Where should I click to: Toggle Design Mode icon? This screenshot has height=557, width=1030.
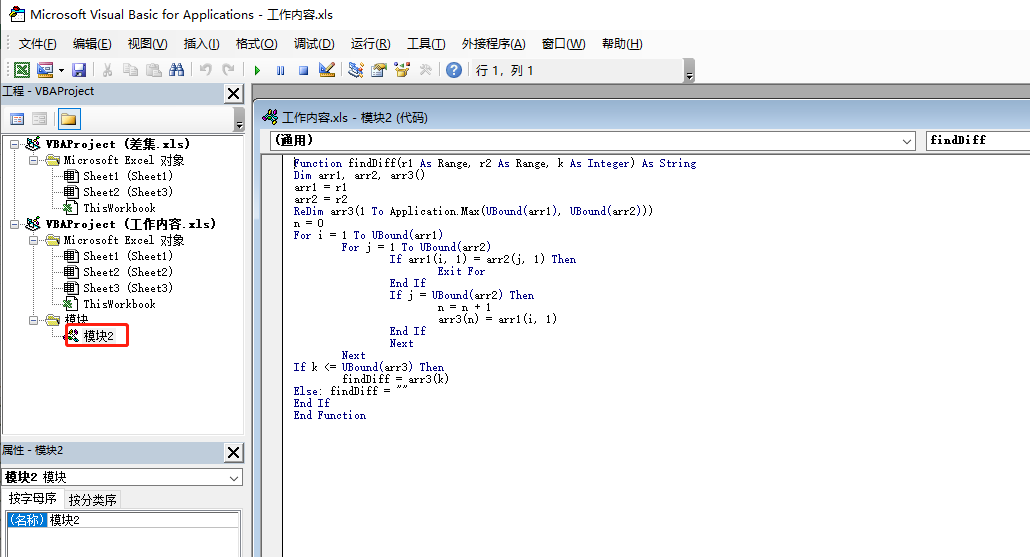(x=326, y=70)
